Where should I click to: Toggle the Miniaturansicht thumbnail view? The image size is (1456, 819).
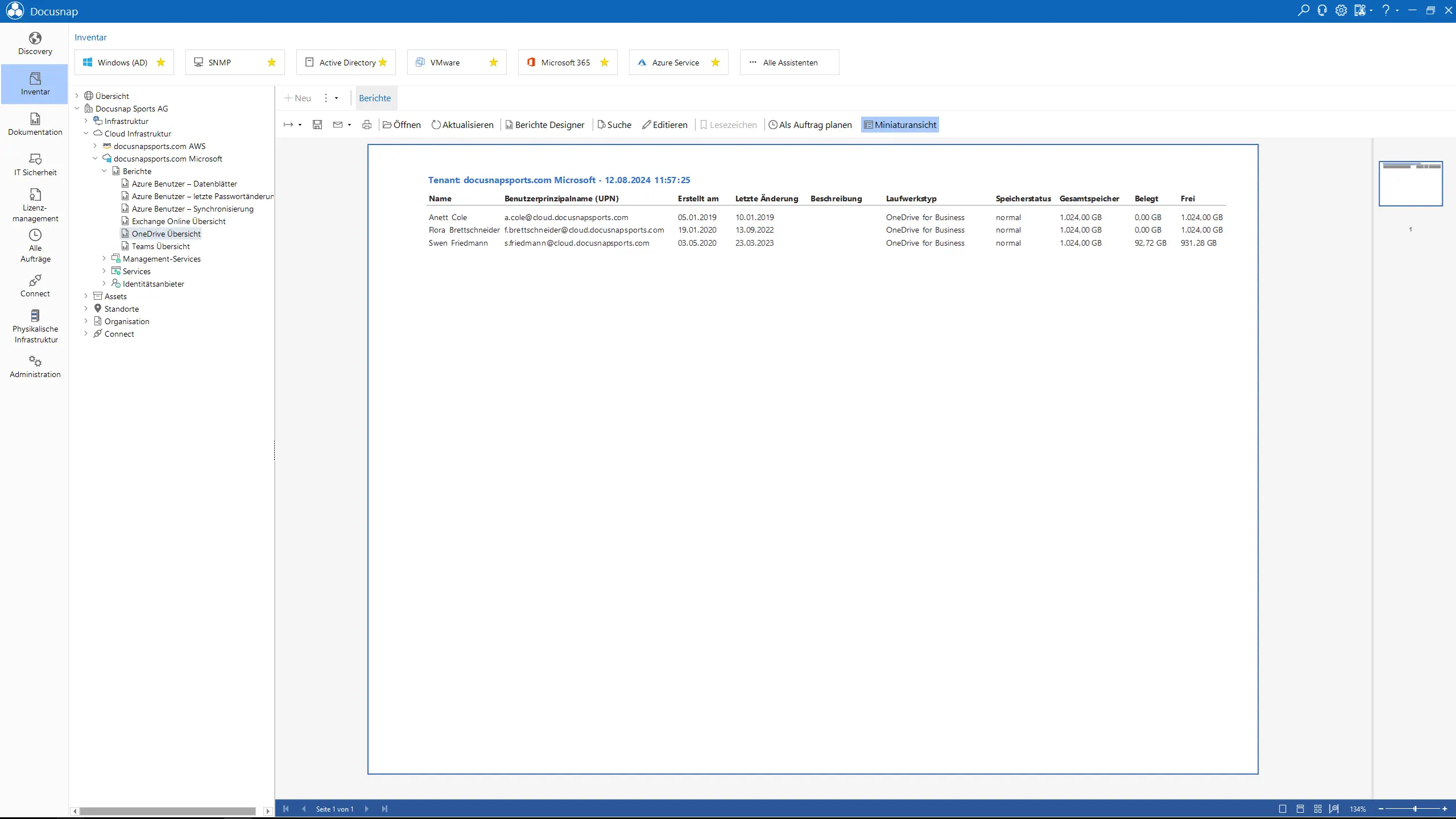point(900,125)
